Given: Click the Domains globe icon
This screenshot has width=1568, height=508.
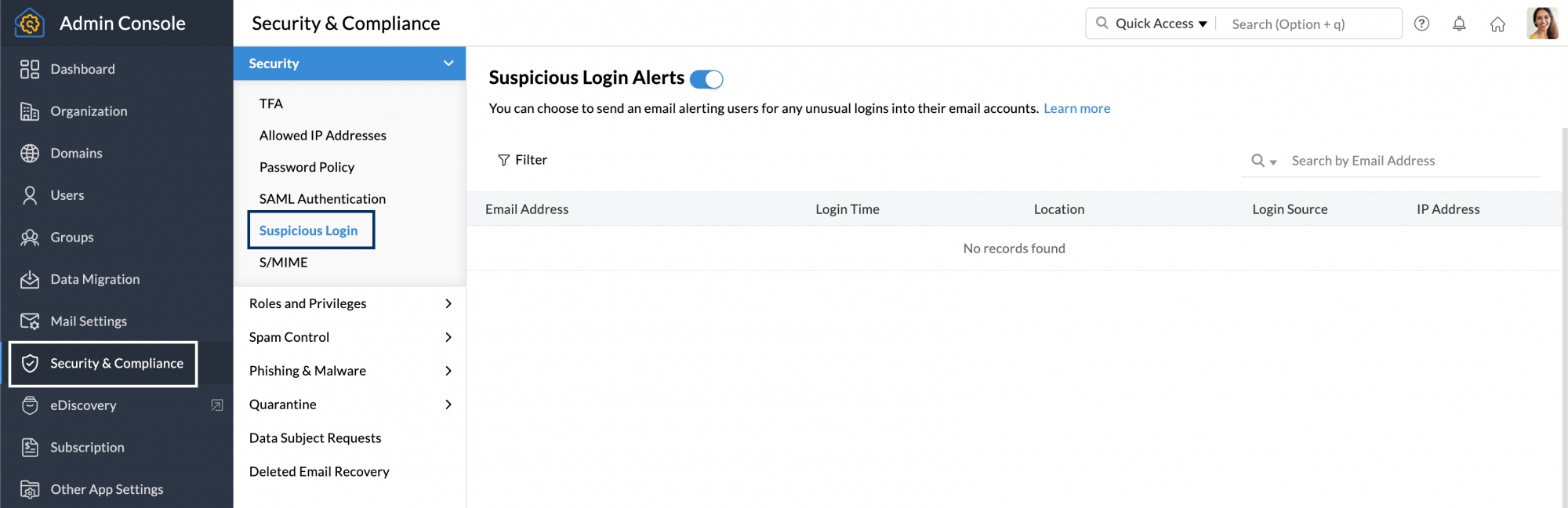Looking at the screenshot, I should 30,153.
